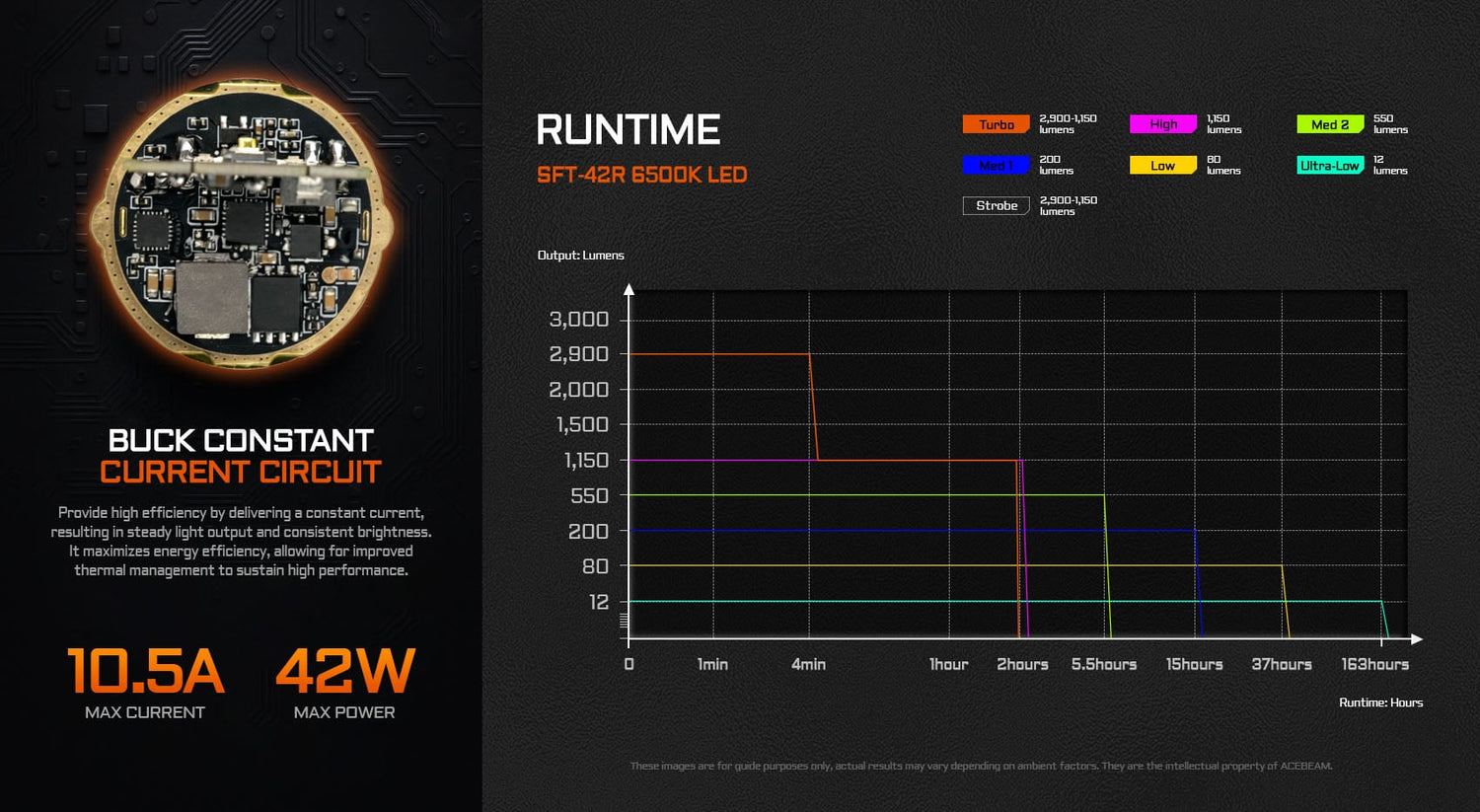Click the orange Turbo legend badge
Viewport: 1480px width, 812px height.
pos(996,124)
